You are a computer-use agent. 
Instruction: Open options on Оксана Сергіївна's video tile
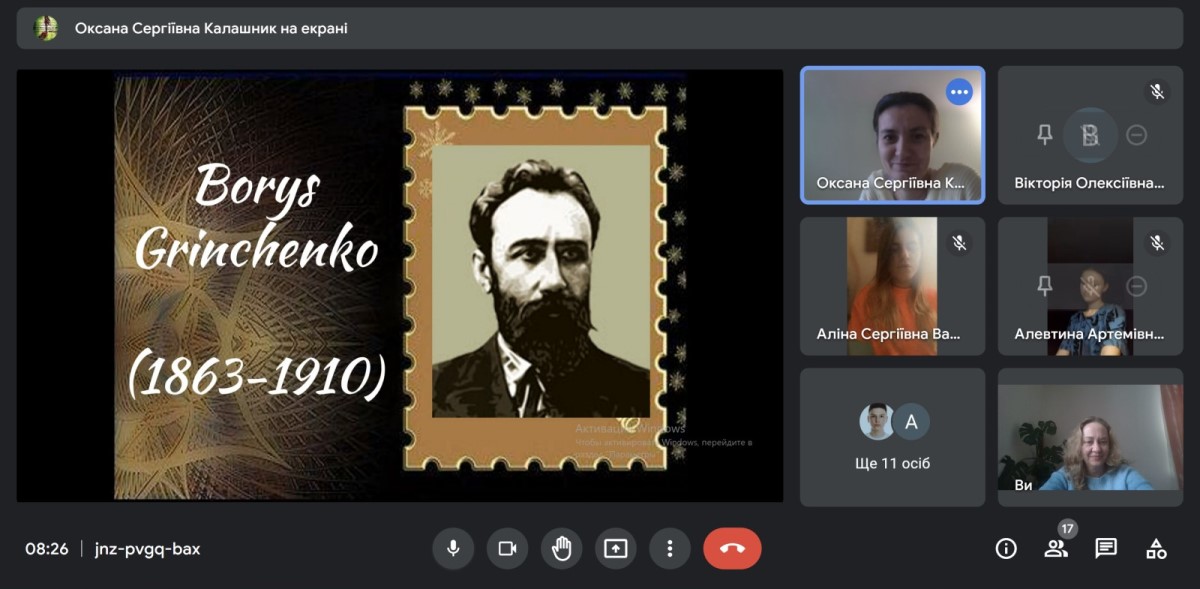click(960, 92)
